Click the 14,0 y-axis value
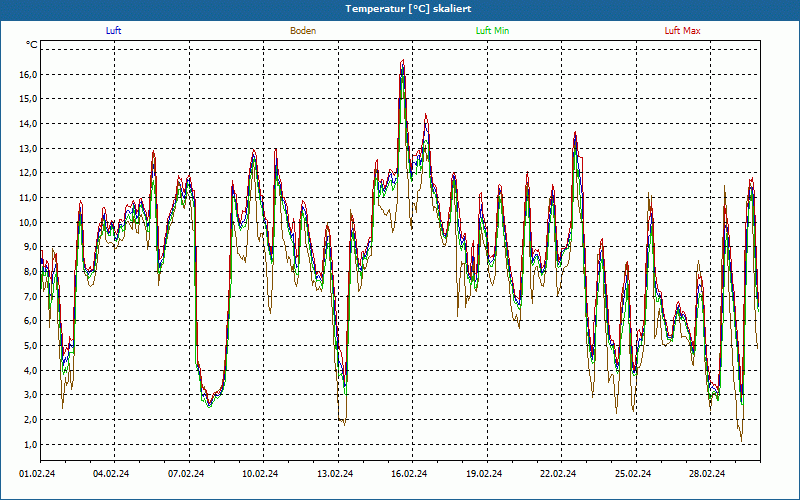The width and height of the screenshot is (800, 500). coord(28,123)
